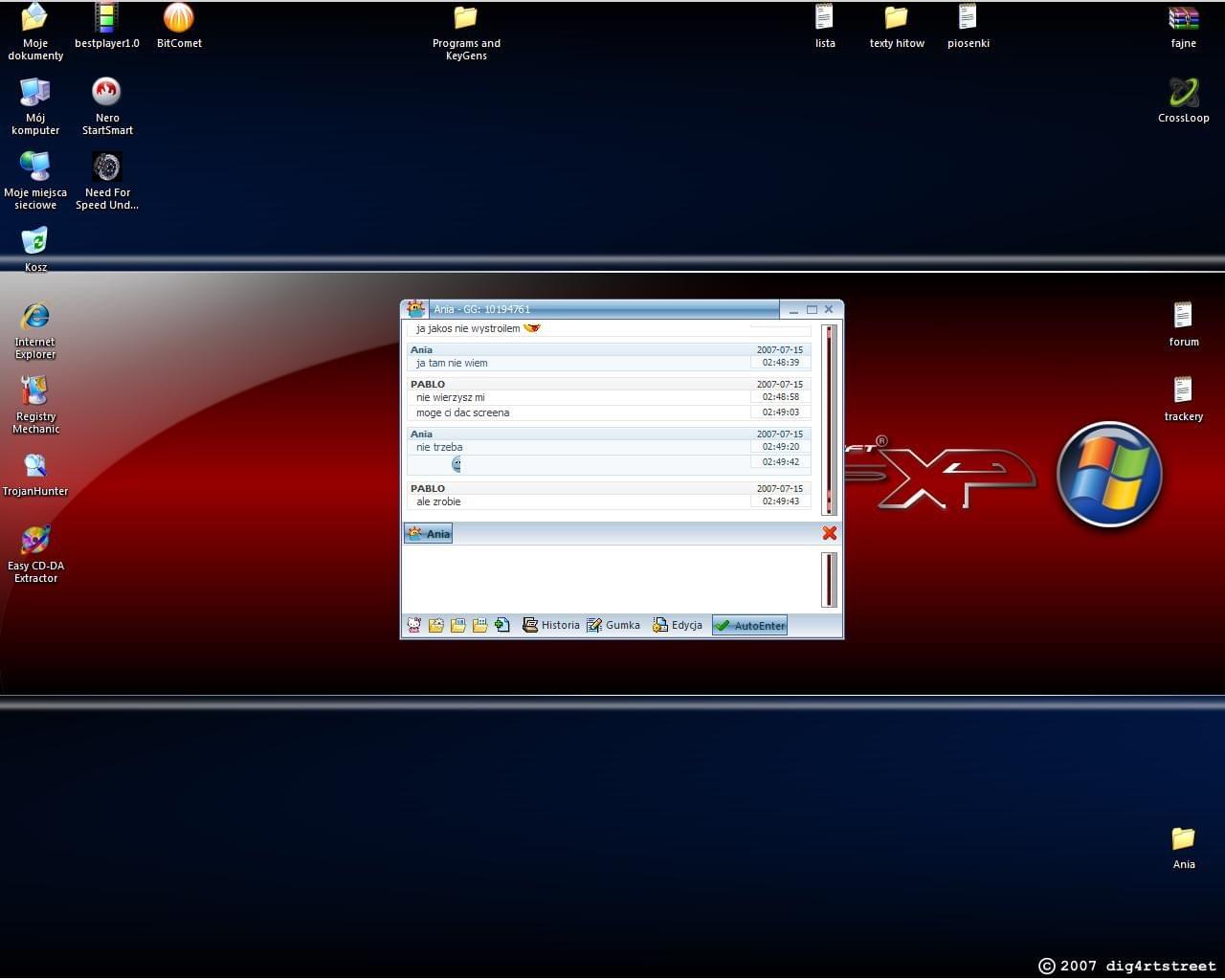Click the chat history scrollbar
The height and width of the screenshot is (980, 1225).
tap(829, 419)
